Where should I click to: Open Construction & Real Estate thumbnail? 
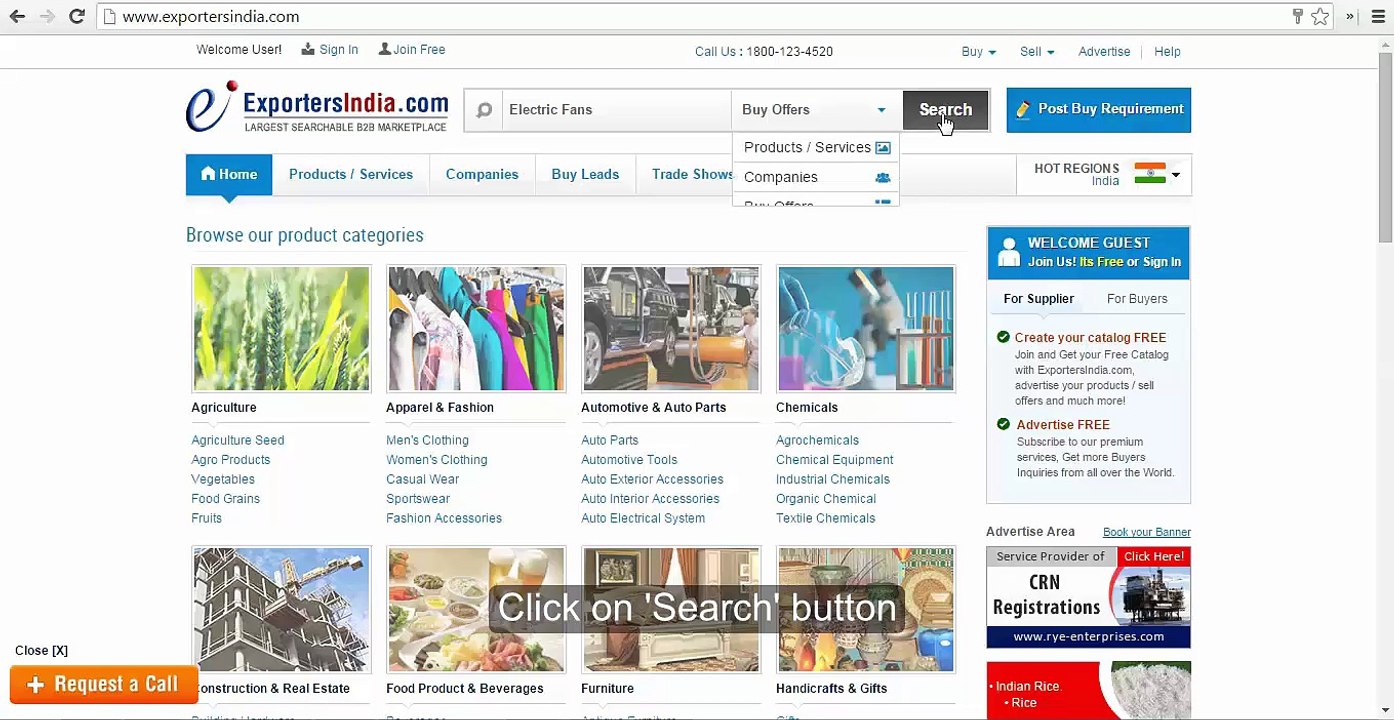(x=281, y=609)
